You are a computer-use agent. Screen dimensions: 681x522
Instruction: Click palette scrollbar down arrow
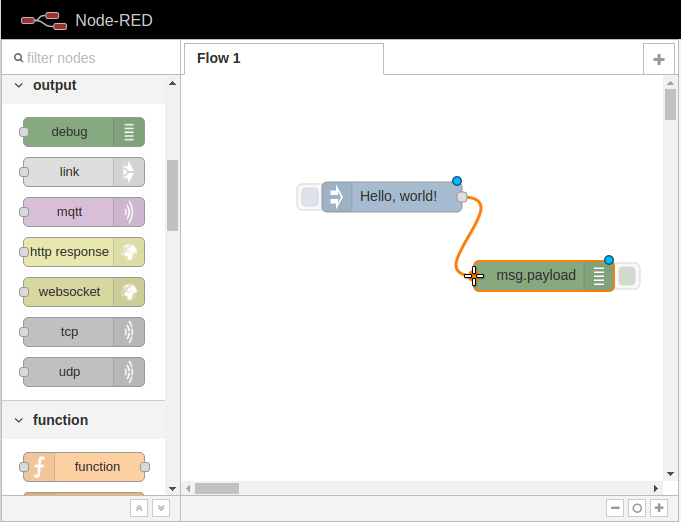tap(172, 489)
